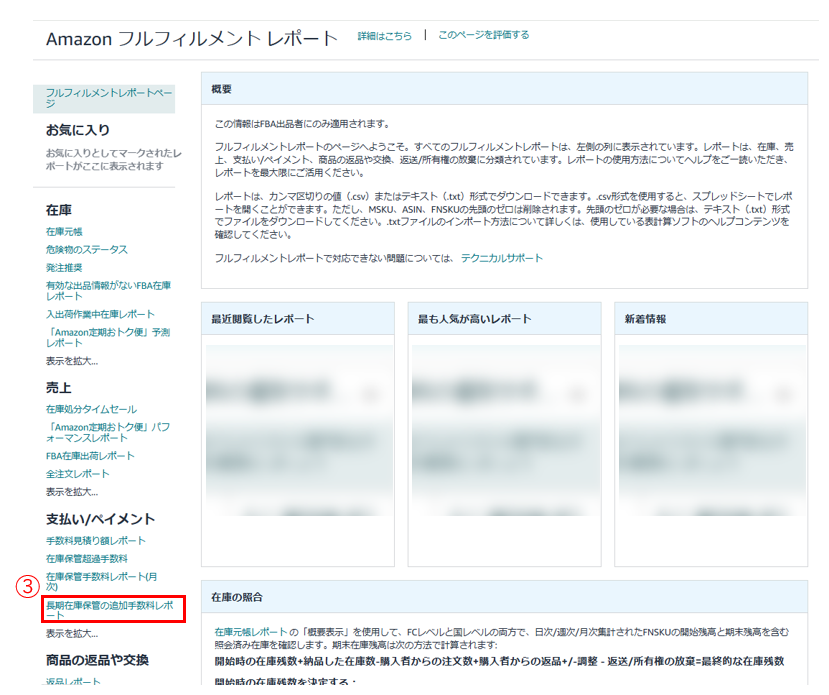
Task: Click 概要 panel header
Action: click(x=504, y=89)
